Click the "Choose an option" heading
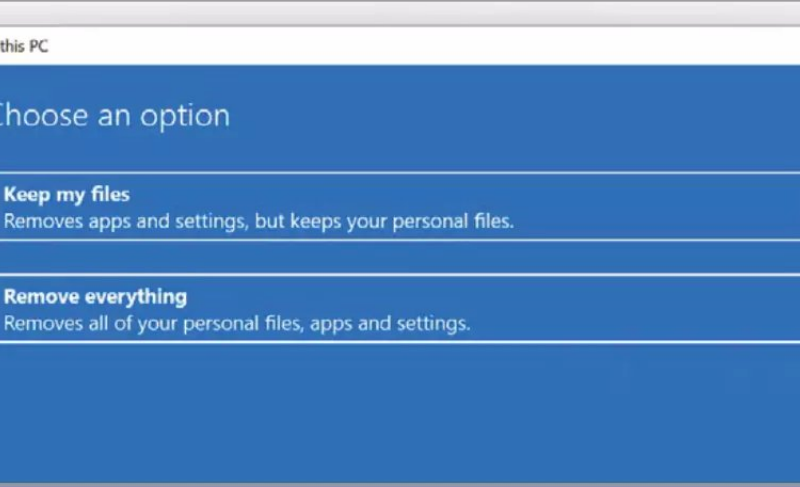Image resolution: width=800 pixels, height=487 pixels. pyautogui.click(x=113, y=115)
